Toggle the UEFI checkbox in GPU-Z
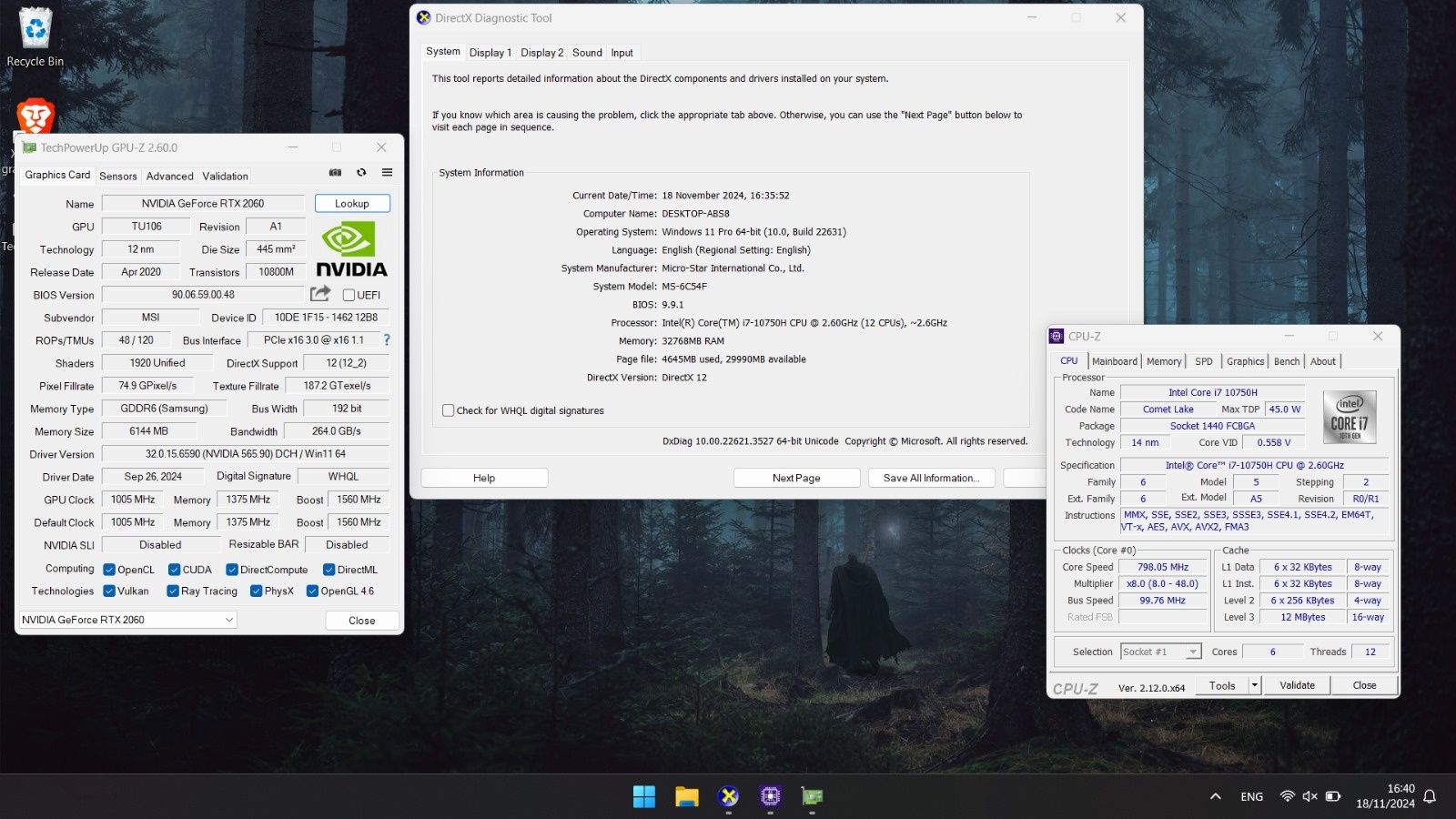This screenshot has height=819, width=1456. (349, 295)
